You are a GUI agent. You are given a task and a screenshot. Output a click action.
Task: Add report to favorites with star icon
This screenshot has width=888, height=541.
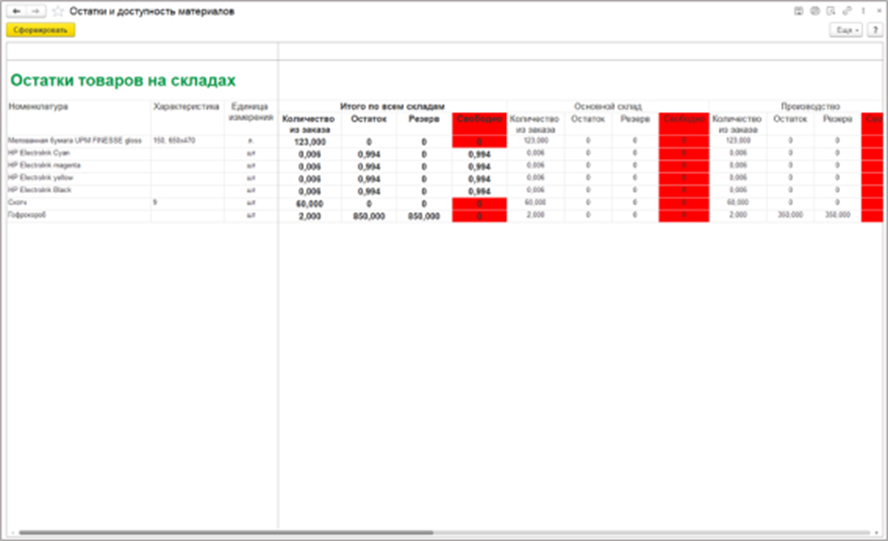pos(58,10)
